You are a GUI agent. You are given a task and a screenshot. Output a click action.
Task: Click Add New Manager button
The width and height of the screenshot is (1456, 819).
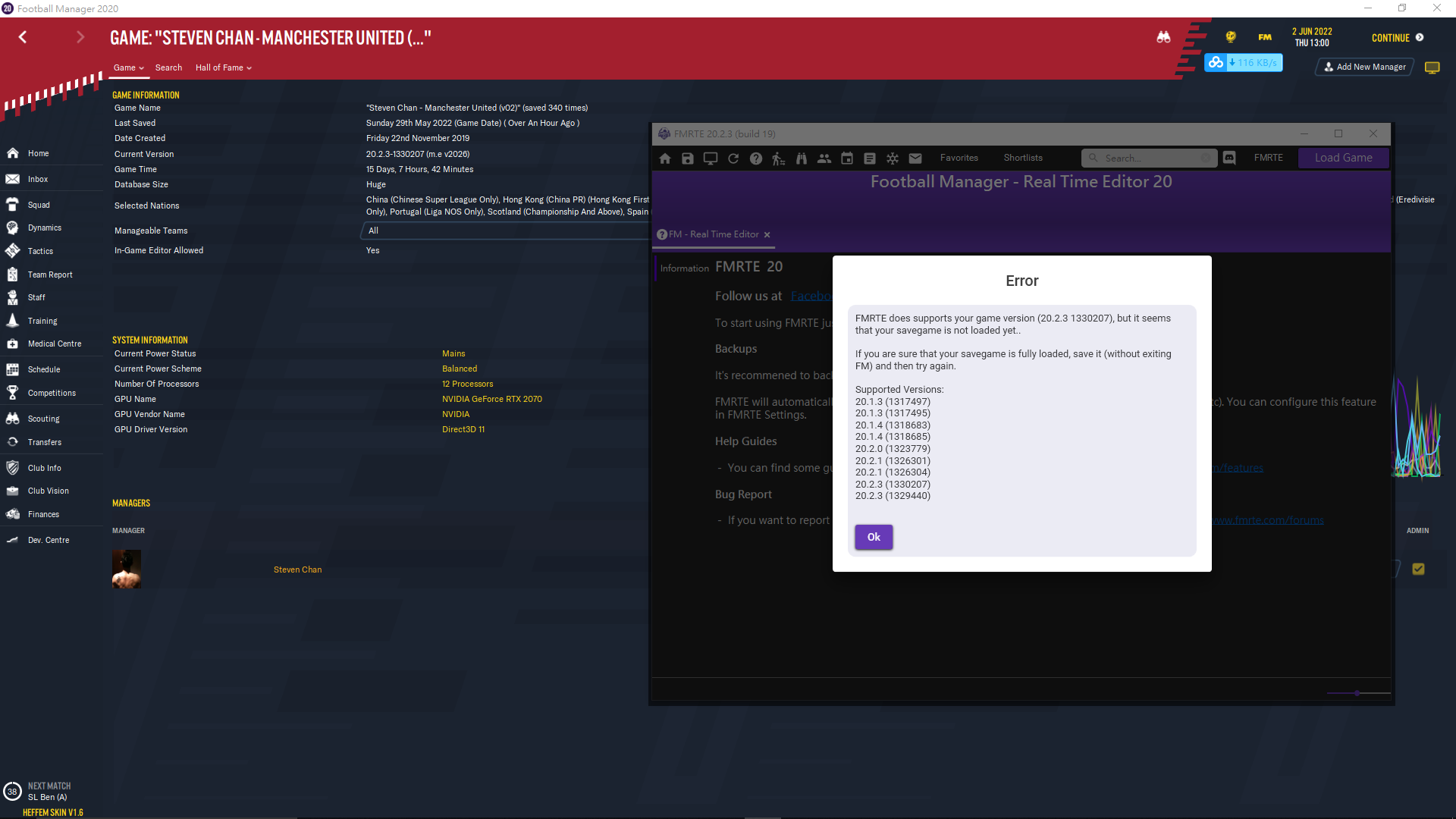click(1365, 67)
